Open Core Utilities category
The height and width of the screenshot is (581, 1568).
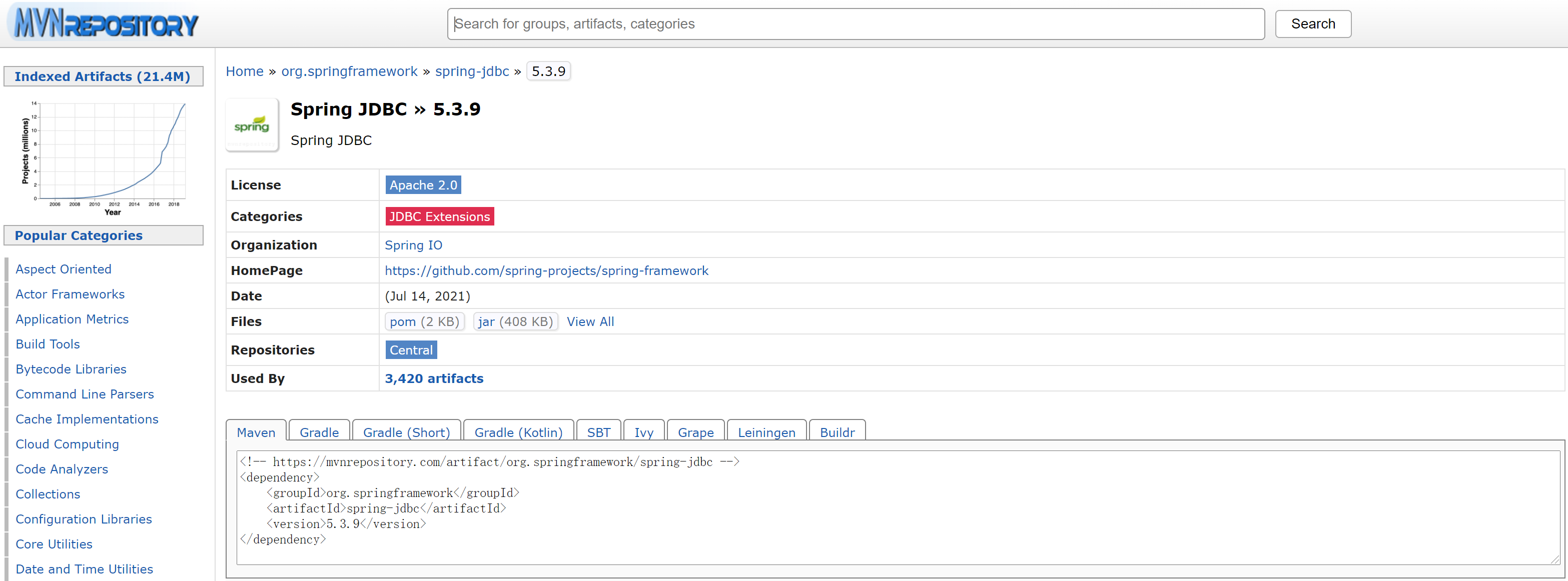54,543
